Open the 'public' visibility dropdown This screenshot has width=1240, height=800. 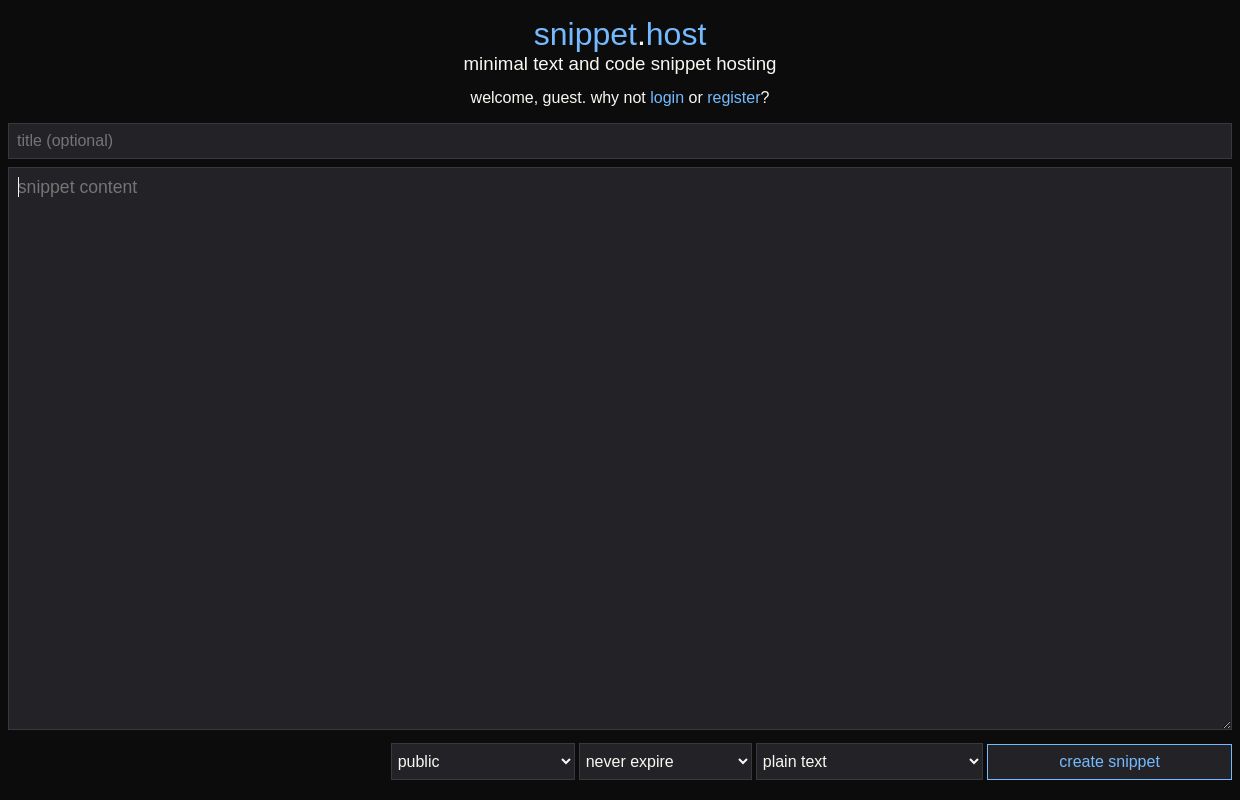483,761
